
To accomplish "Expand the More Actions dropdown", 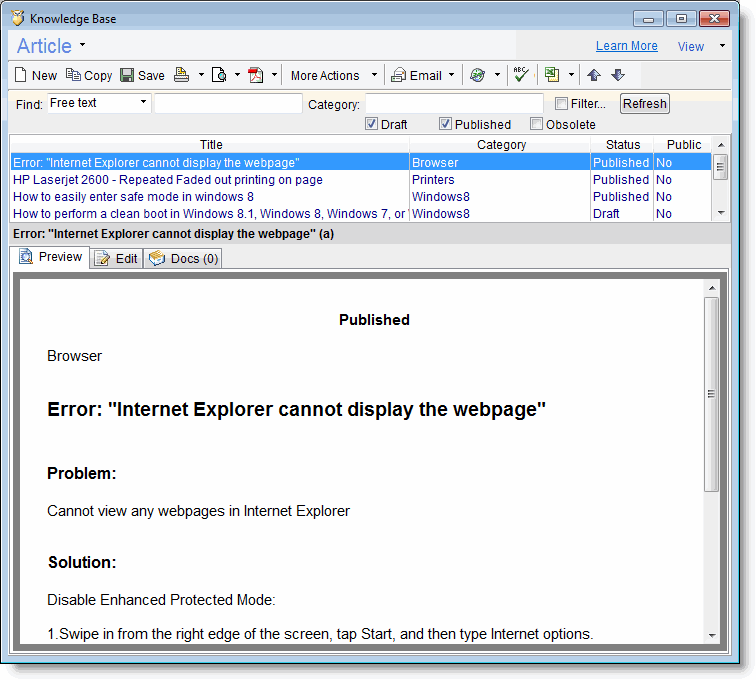I will tap(374, 75).
